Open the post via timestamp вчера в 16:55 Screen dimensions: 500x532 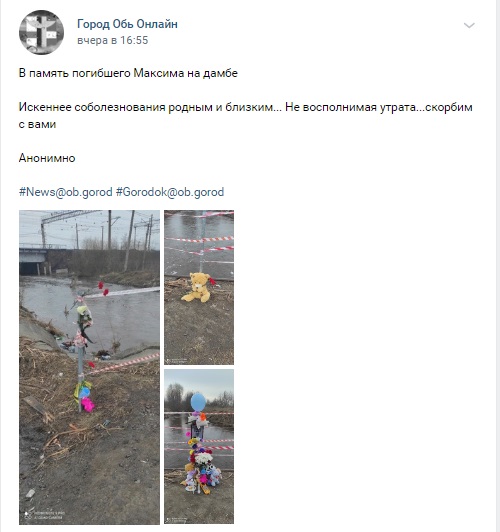[113, 40]
